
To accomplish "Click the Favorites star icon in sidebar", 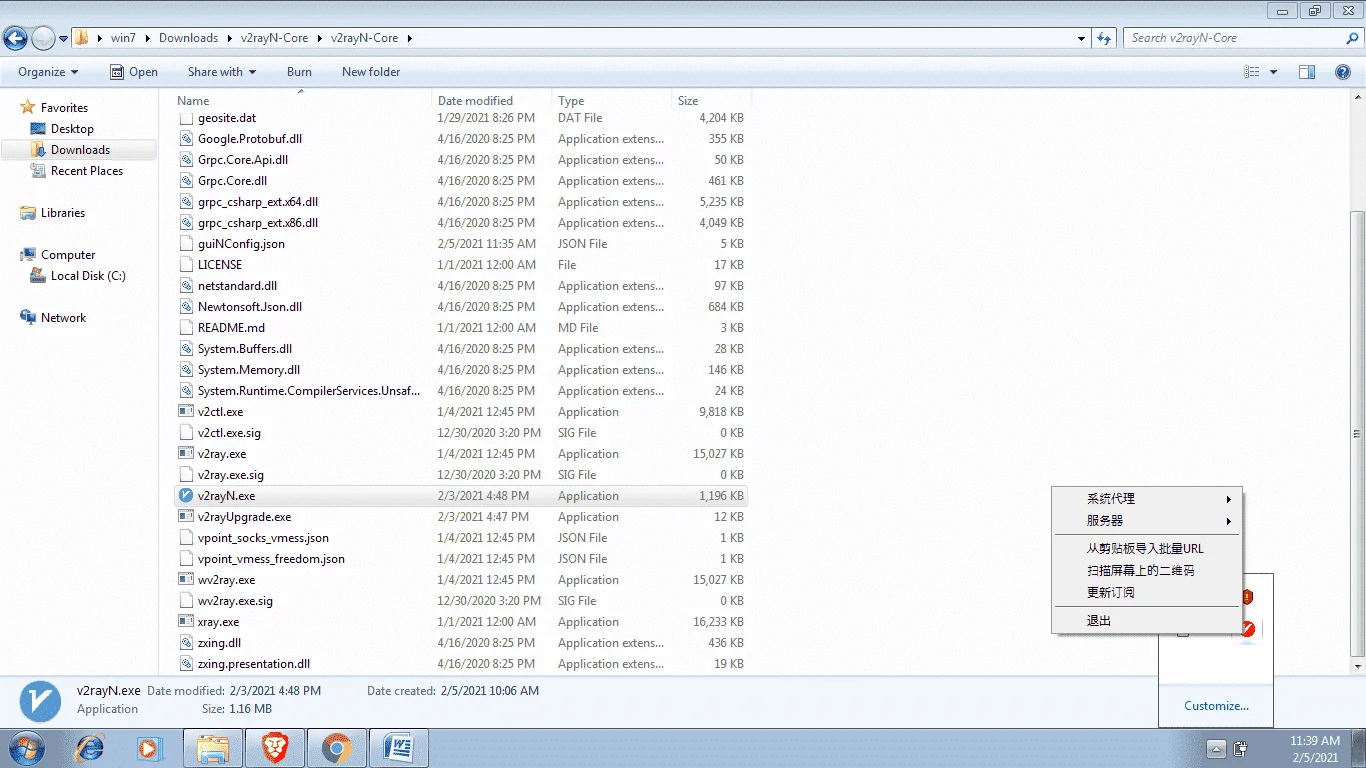I will 28,107.
